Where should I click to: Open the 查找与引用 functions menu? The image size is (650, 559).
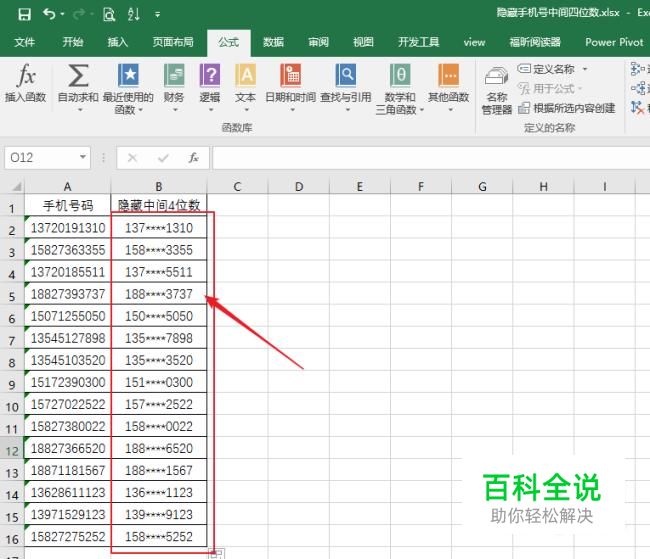tap(346, 87)
